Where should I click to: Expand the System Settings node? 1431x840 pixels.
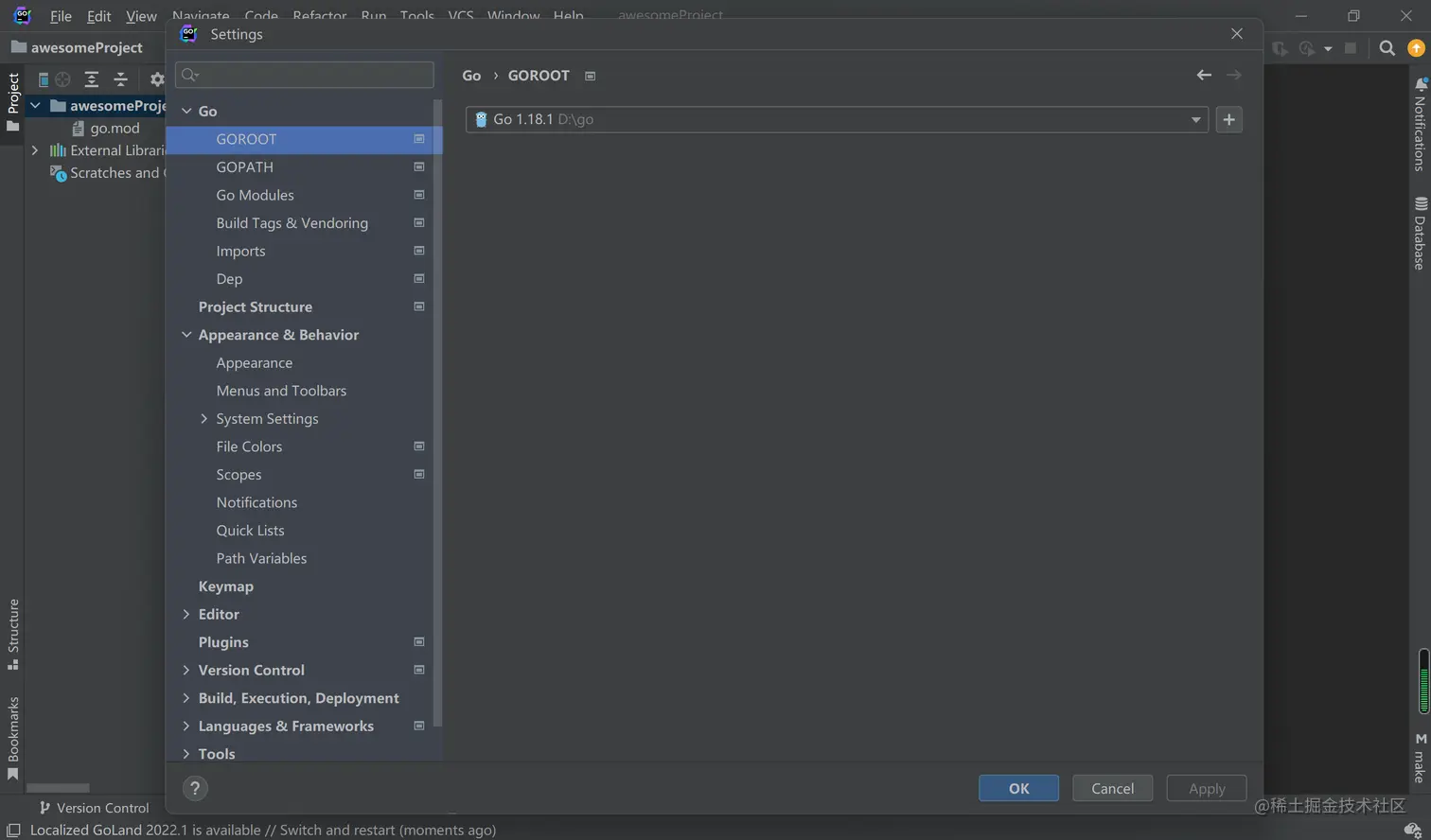[x=203, y=418]
